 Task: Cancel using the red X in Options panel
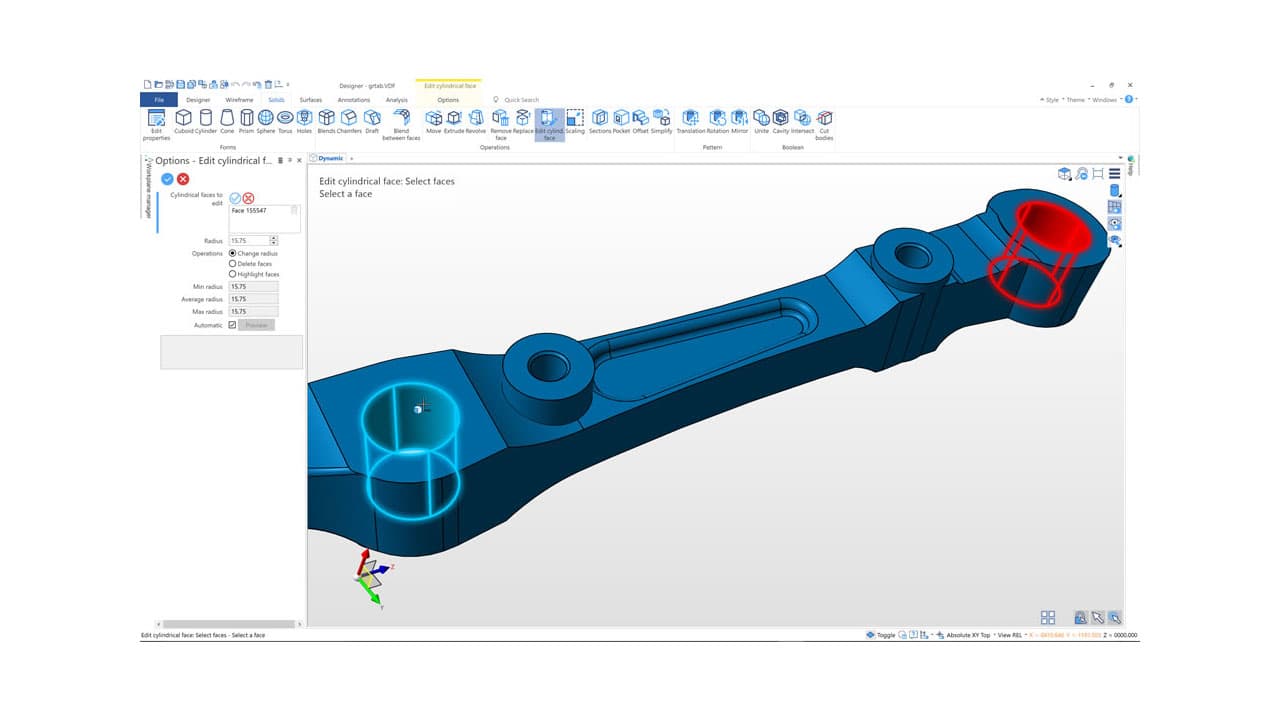tap(184, 178)
